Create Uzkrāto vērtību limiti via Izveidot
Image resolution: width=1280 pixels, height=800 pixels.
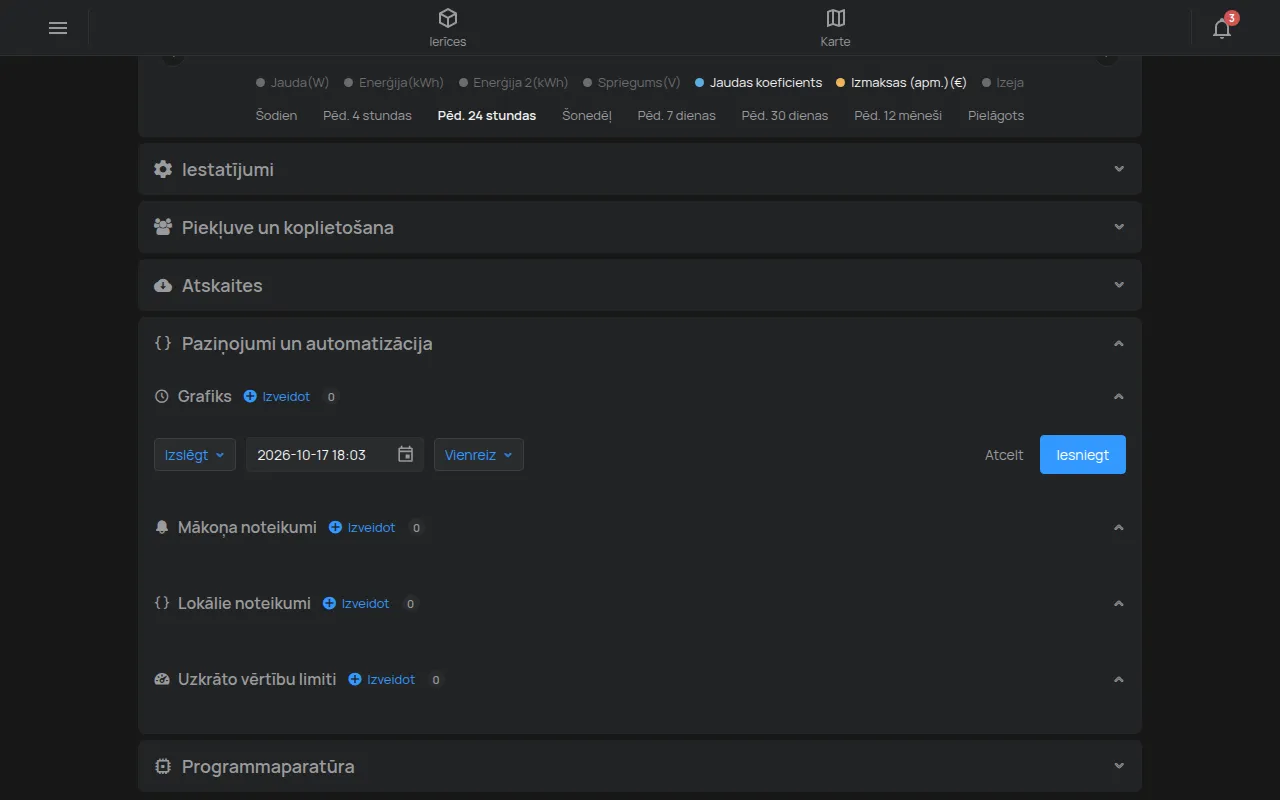click(381, 680)
